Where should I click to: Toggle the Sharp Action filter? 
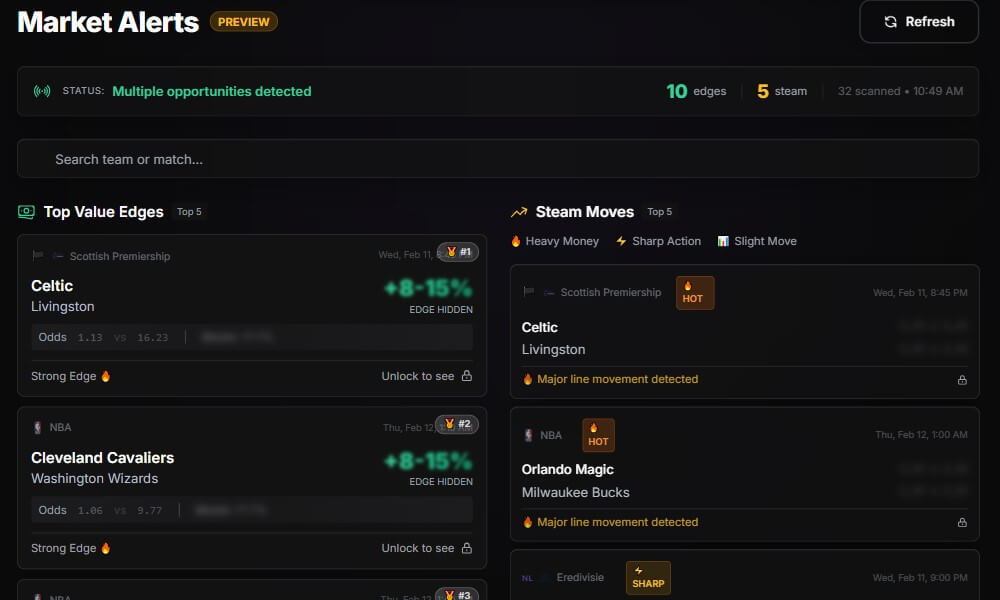click(x=658, y=241)
